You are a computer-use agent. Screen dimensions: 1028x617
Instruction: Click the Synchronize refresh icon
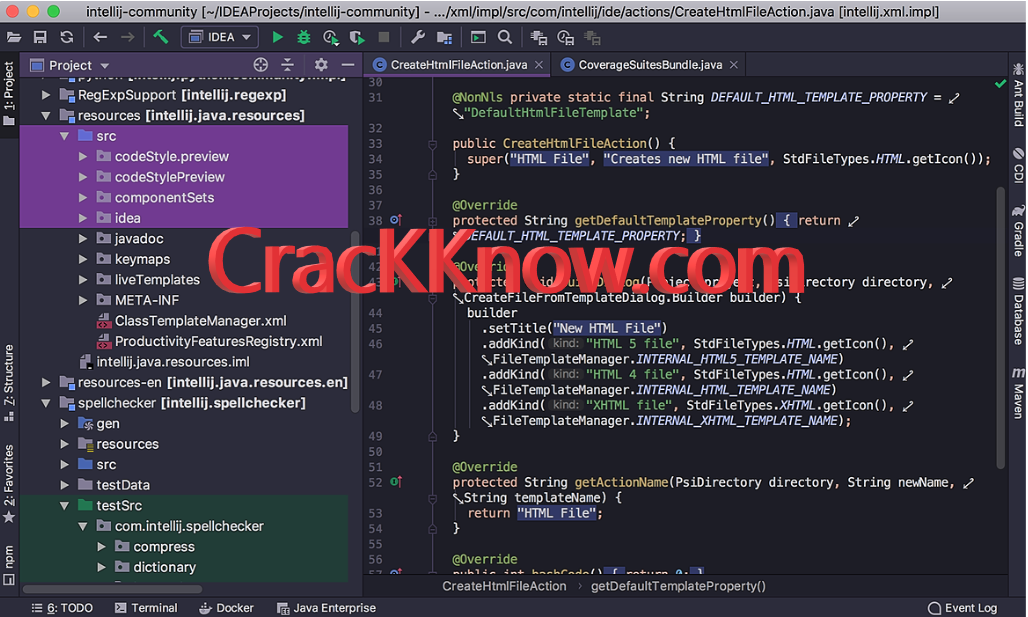click(67, 37)
